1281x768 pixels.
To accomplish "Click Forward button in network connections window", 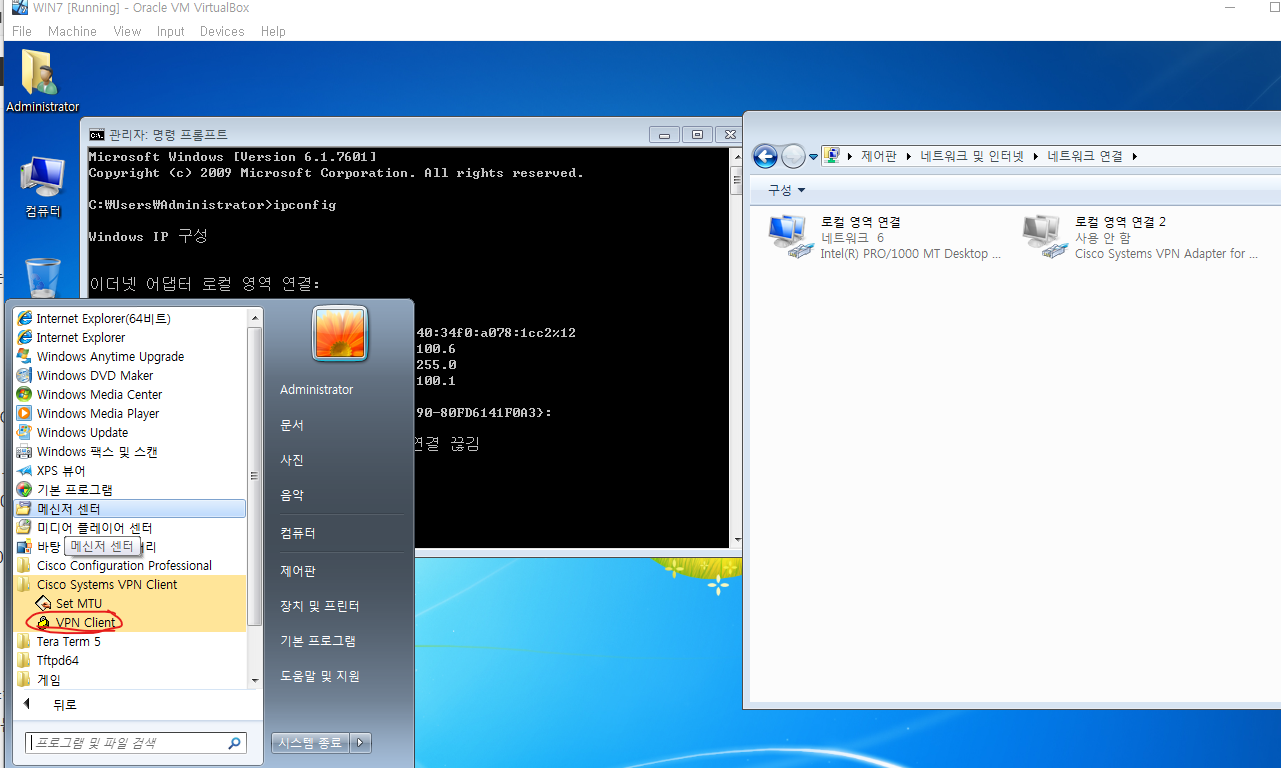I will tap(793, 156).
